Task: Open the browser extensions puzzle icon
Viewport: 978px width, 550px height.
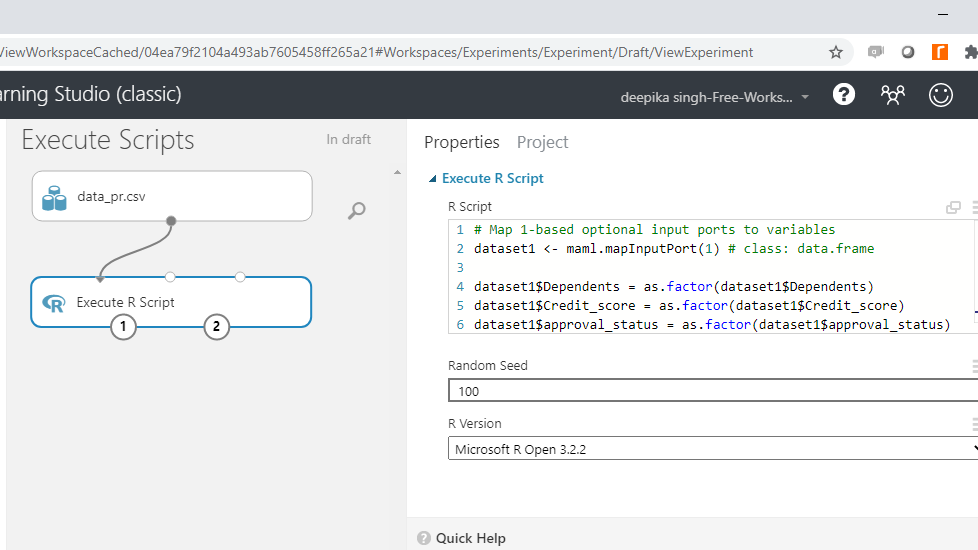Action: tap(971, 52)
